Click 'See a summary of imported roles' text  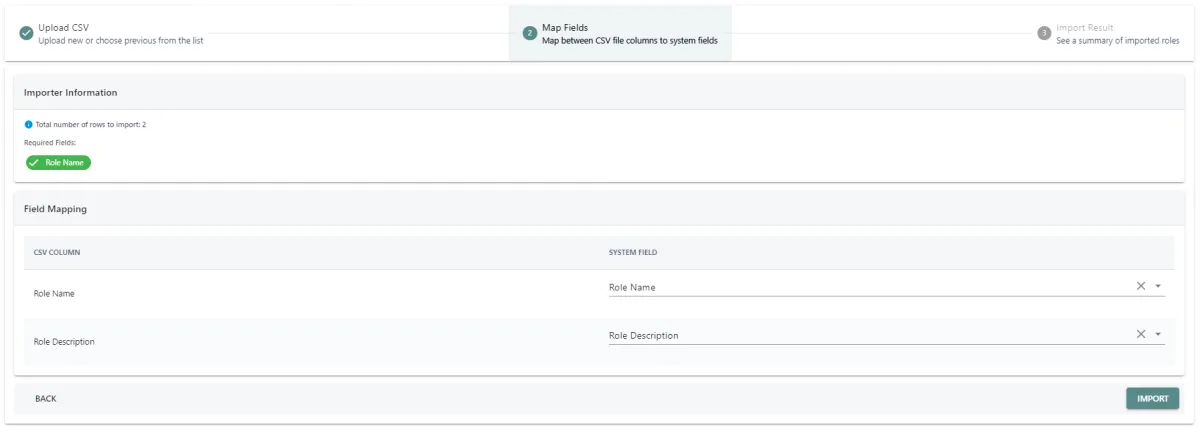[x=1118, y=41]
